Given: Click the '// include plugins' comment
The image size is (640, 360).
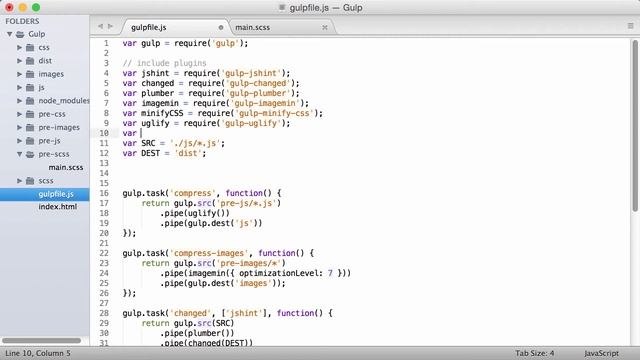Looking at the screenshot, I should (x=164, y=63).
